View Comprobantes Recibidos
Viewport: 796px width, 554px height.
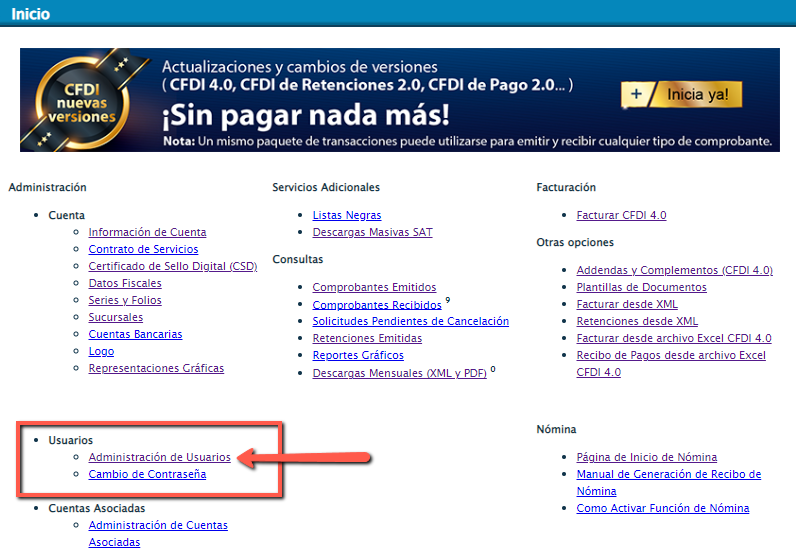pos(377,305)
